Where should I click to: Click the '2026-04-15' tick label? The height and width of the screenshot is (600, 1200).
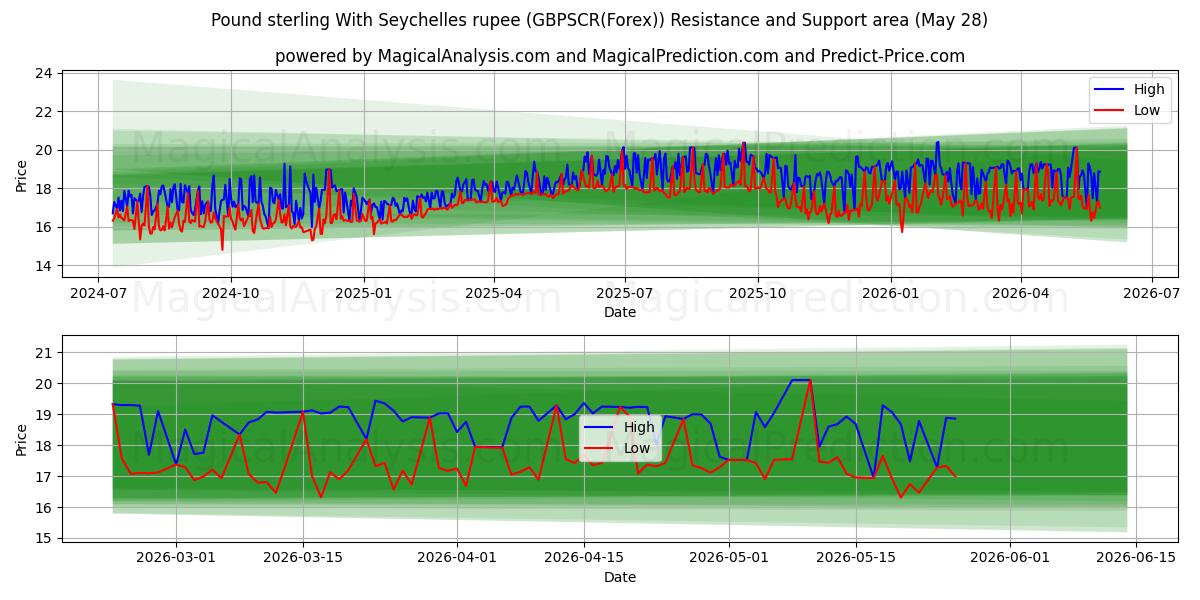[x=583, y=558]
